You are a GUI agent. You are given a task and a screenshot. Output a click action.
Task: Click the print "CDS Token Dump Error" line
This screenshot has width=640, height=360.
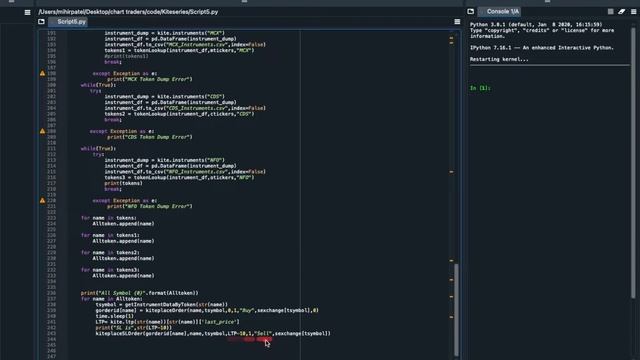pyautogui.click(x=150, y=137)
